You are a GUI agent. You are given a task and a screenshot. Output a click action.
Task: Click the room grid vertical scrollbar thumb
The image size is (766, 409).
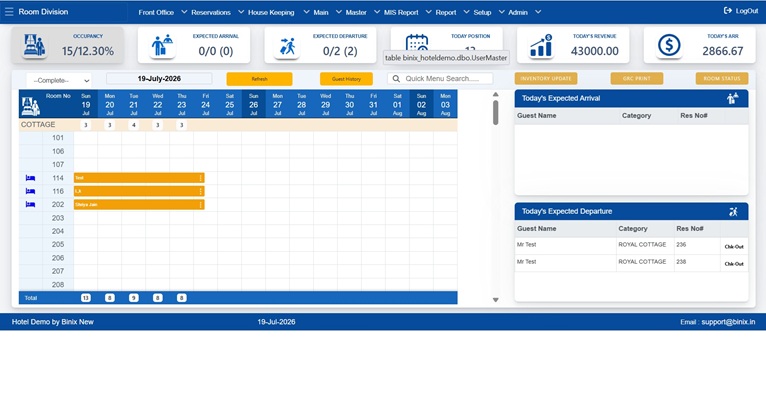pyautogui.click(x=495, y=112)
